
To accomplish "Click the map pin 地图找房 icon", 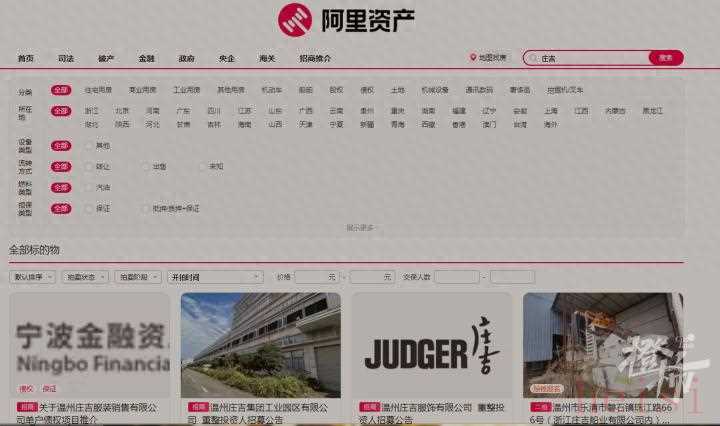I will pos(473,58).
